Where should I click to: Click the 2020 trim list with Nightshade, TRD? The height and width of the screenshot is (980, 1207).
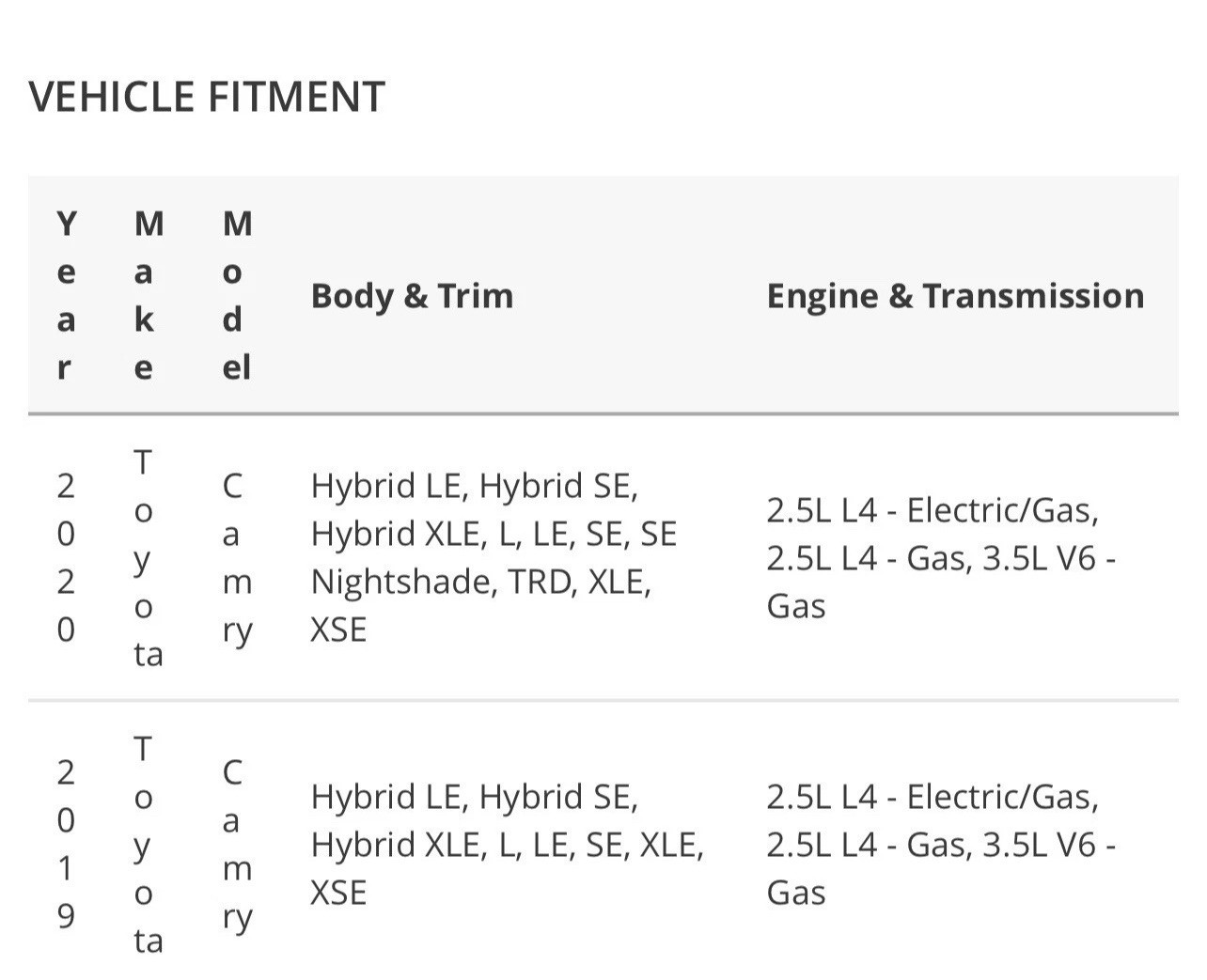point(494,557)
